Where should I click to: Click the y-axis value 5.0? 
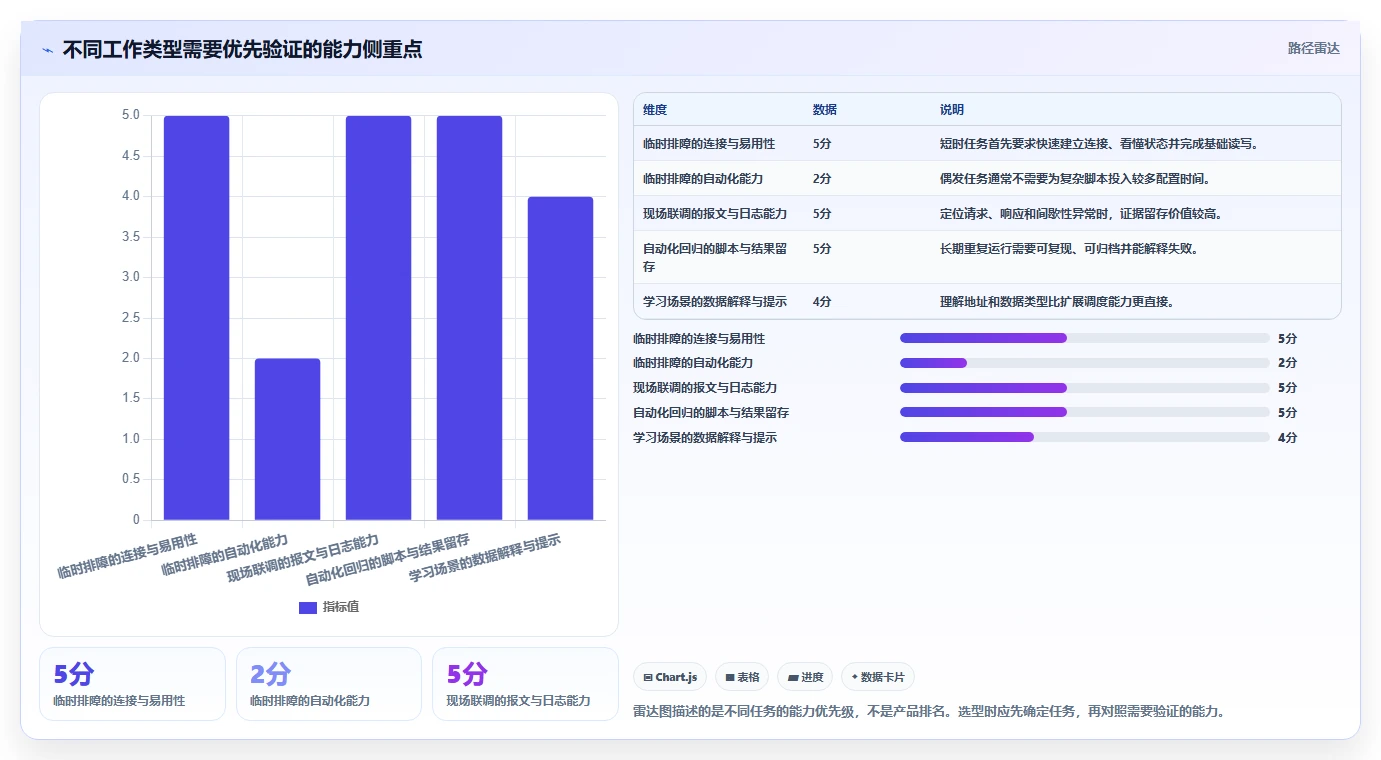[131, 116]
